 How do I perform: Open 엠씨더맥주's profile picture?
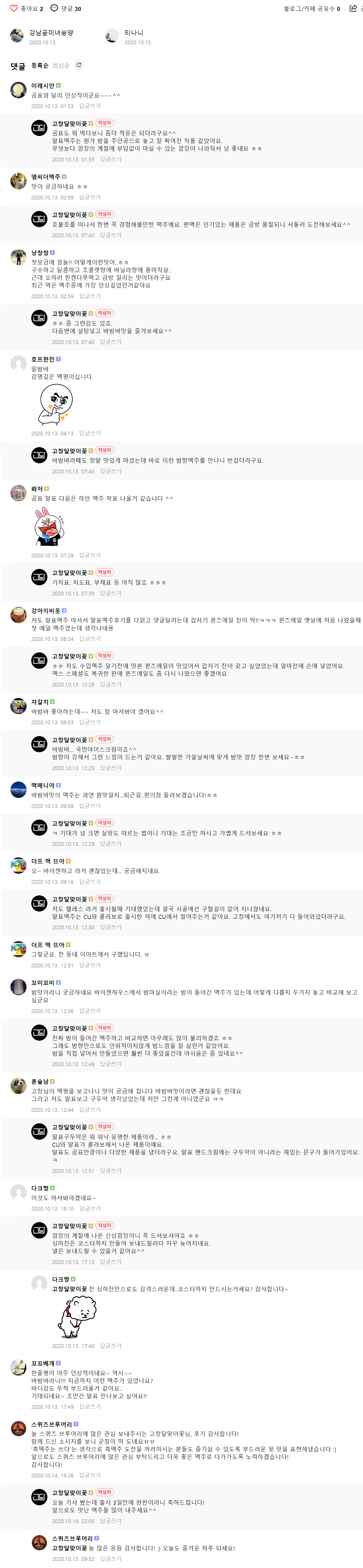[x=18, y=181]
